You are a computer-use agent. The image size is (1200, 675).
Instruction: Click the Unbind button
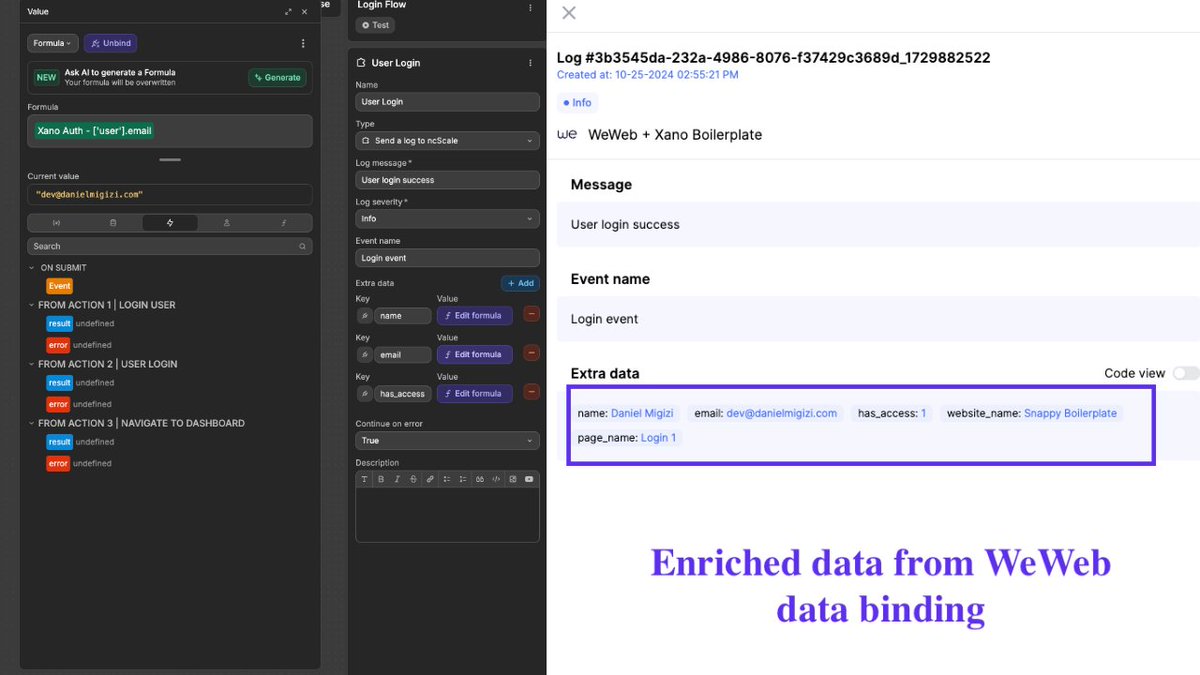pyautogui.click(x=110, y=43)
